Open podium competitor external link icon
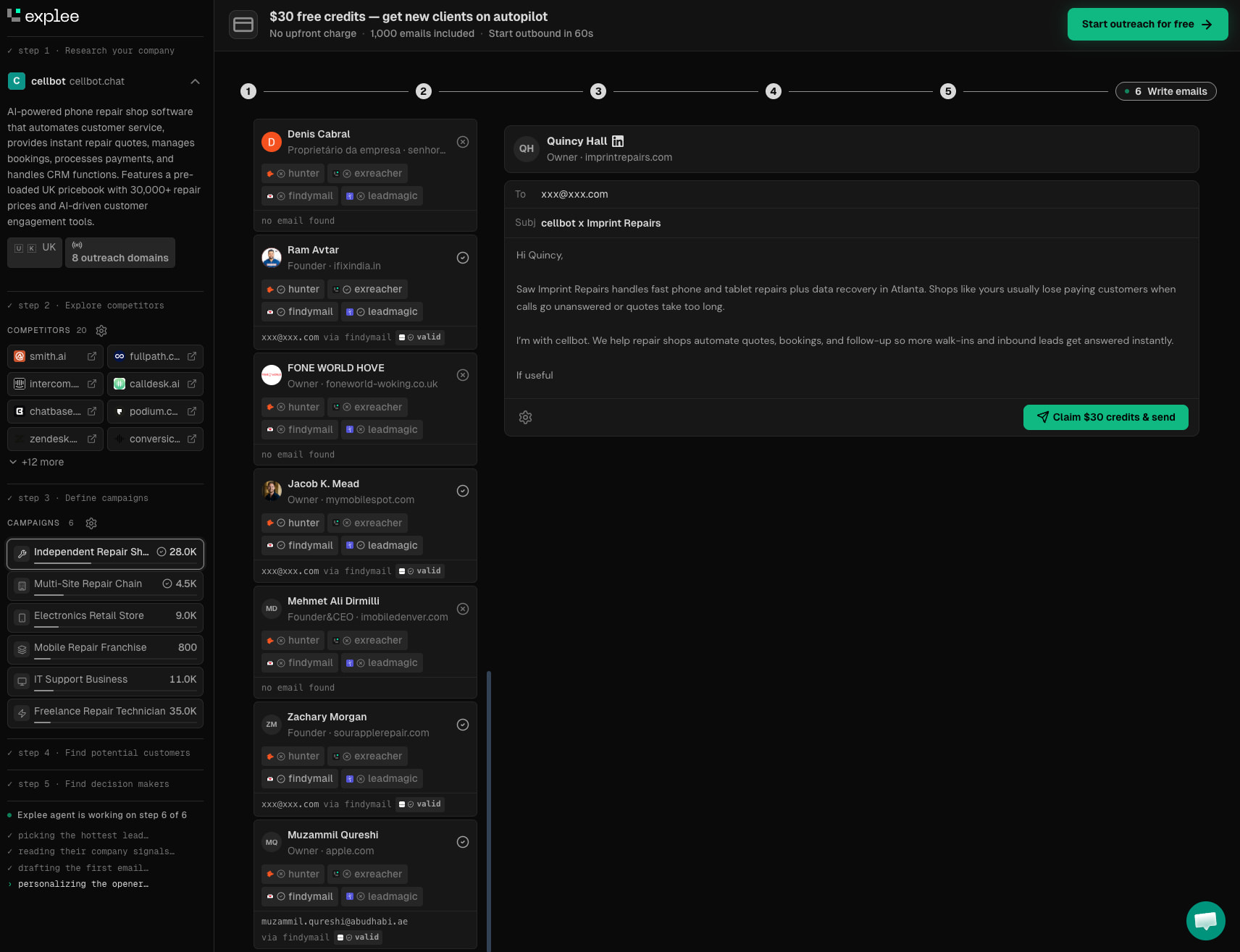 192,411
